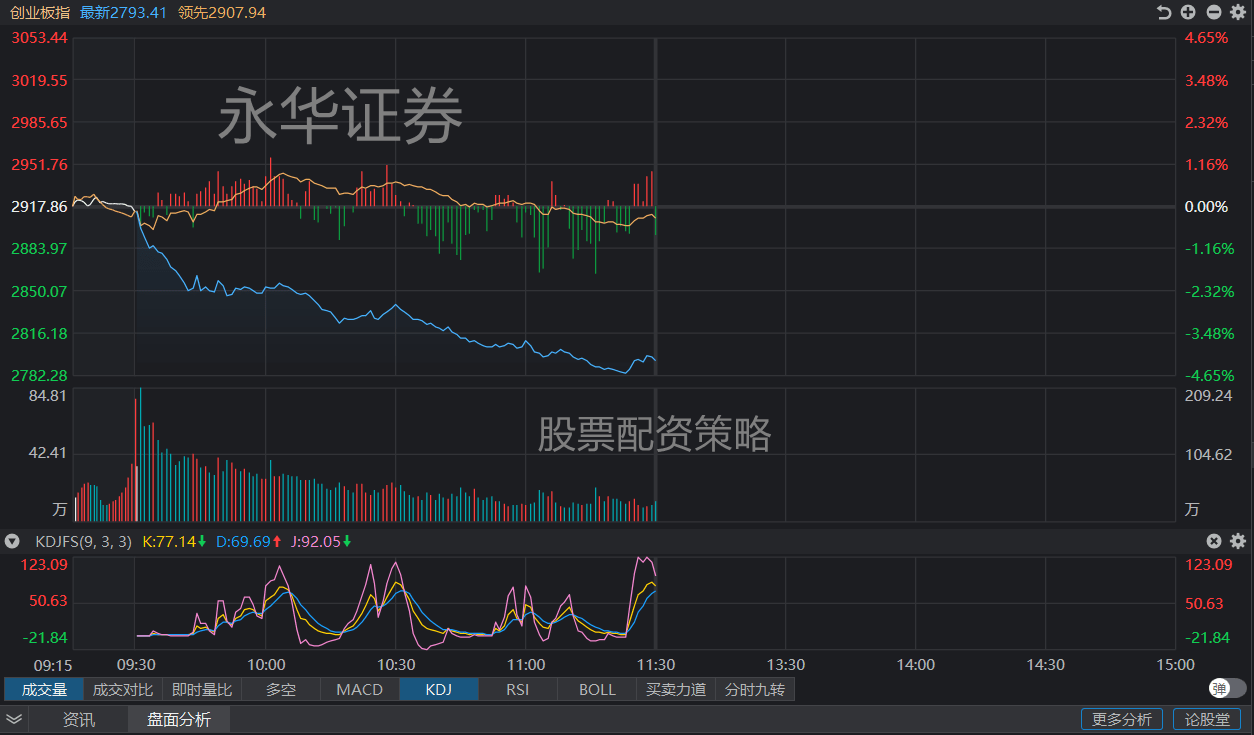Switch to 成交对比 indicator
The image size is (1254, 735).
click(x=123, y=689)
